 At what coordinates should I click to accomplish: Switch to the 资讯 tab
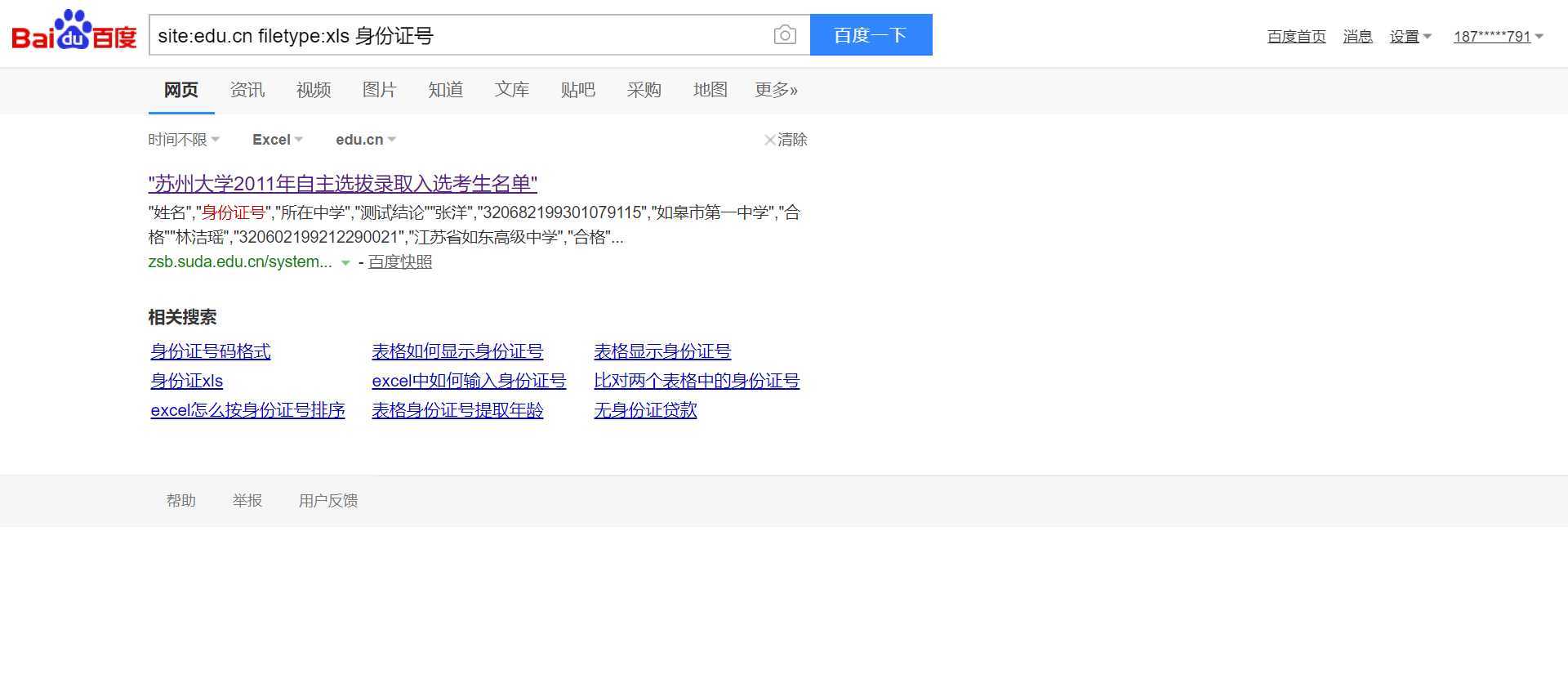point(247,90)
